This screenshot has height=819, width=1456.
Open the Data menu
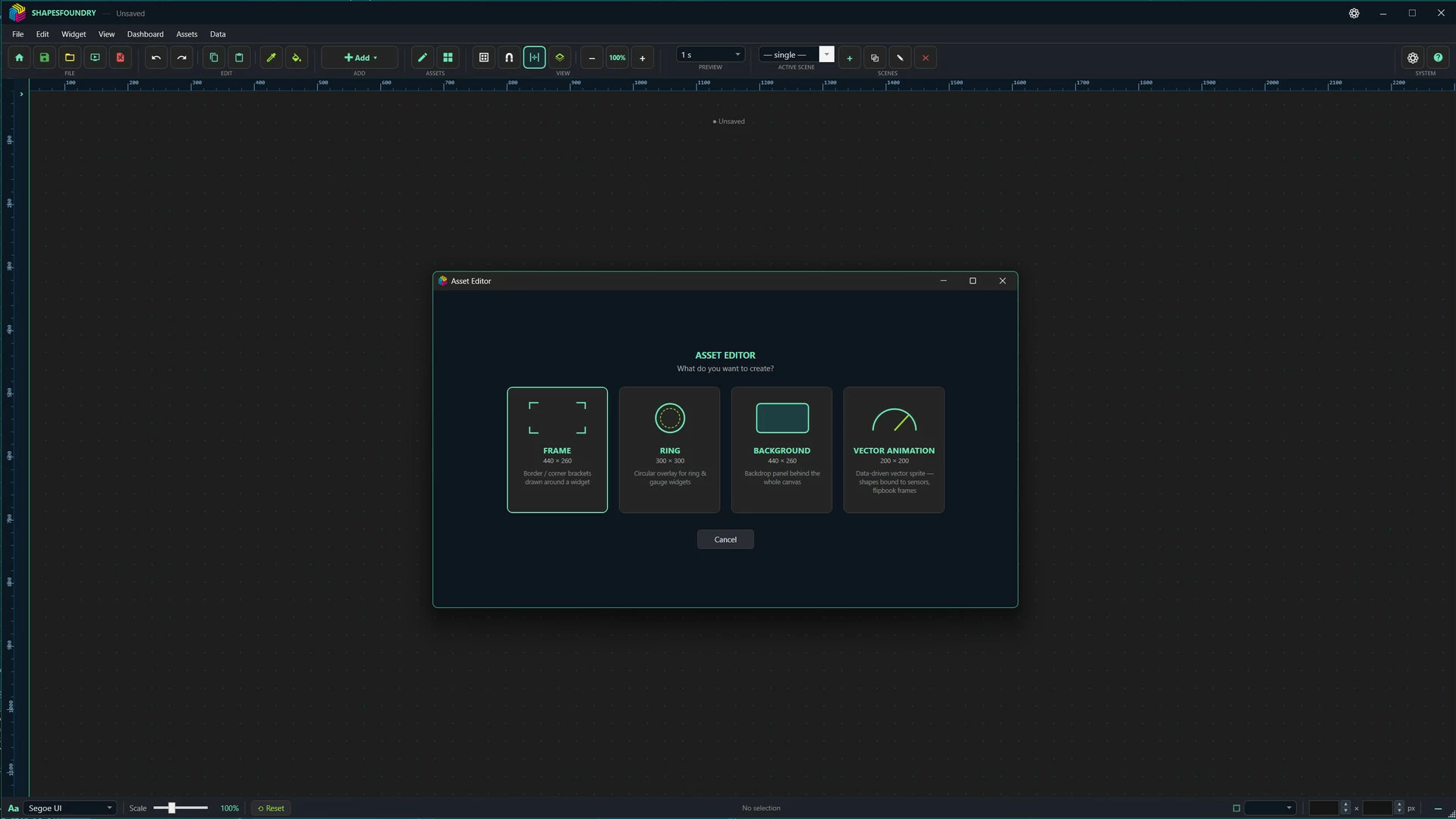coord(218,34)
